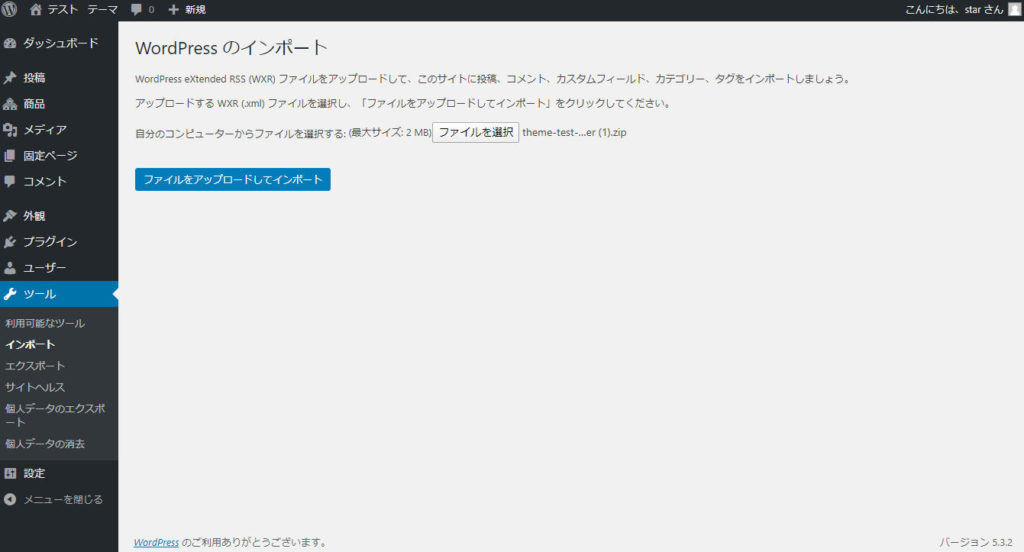Click ファイルをアップロードしてインポート button
1024x552 pixels.
pos(232,179)
